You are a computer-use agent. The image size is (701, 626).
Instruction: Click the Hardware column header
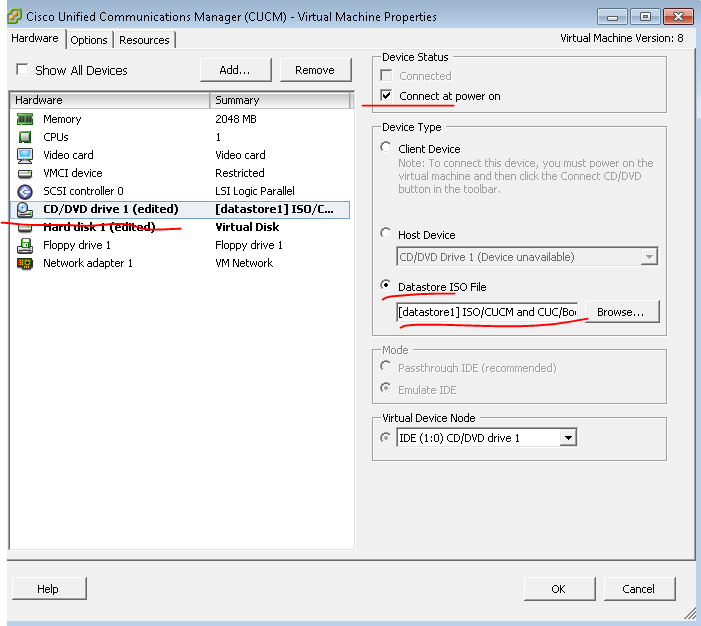[x=110, y=100]
